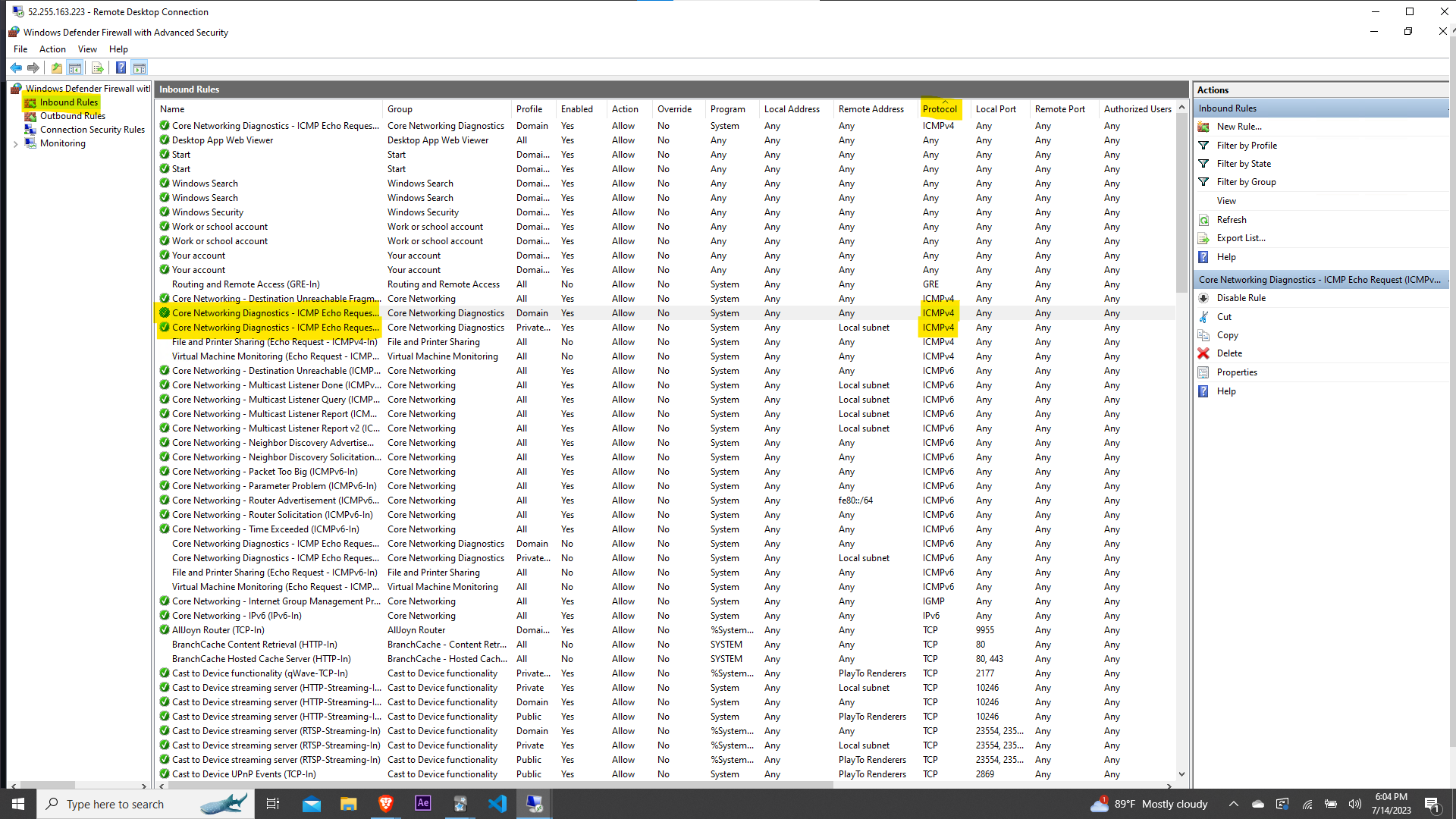Click Properties action link

pos(1237,372)
